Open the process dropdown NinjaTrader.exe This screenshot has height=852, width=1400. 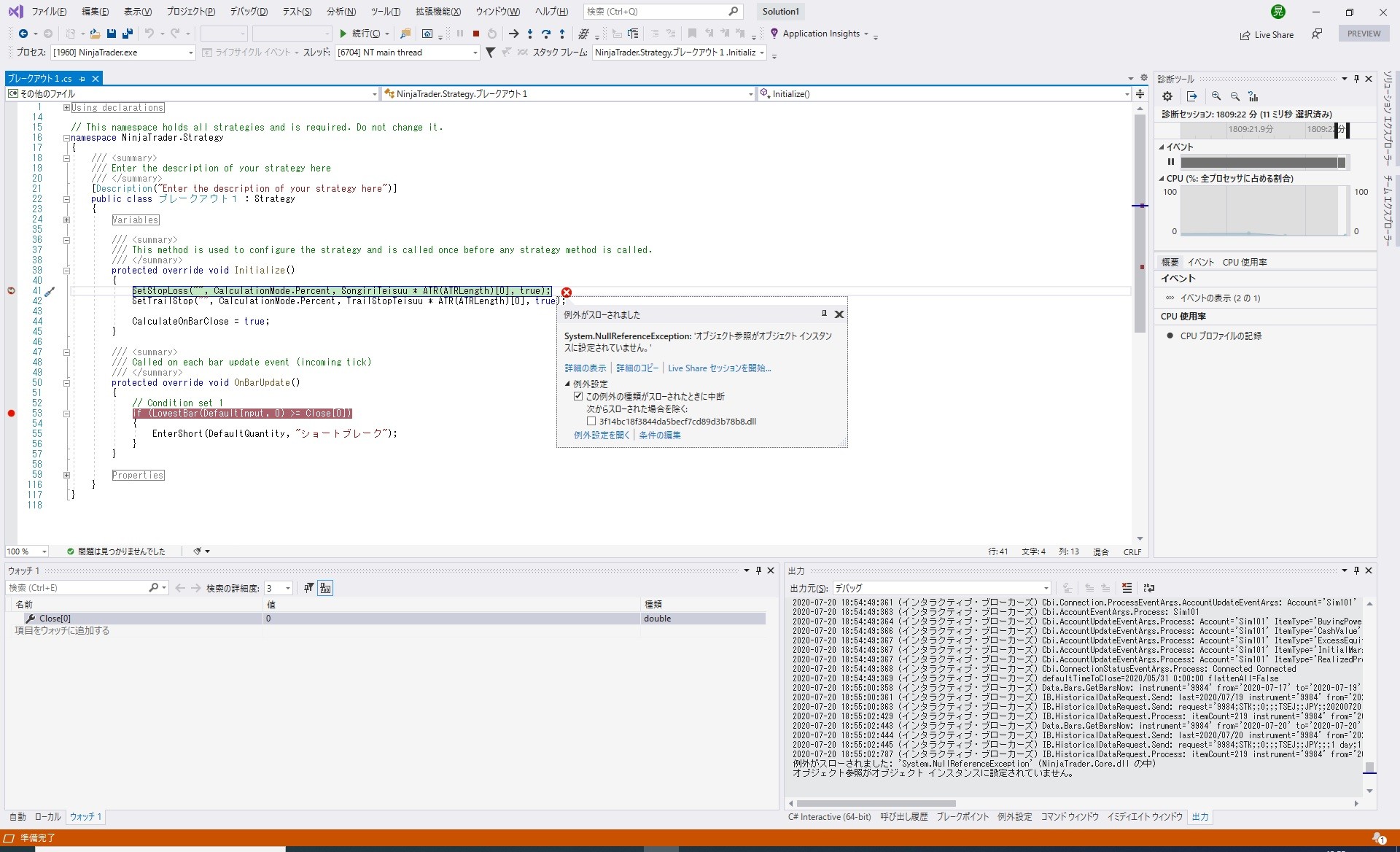pyautogui.click(x=191, y=53)
